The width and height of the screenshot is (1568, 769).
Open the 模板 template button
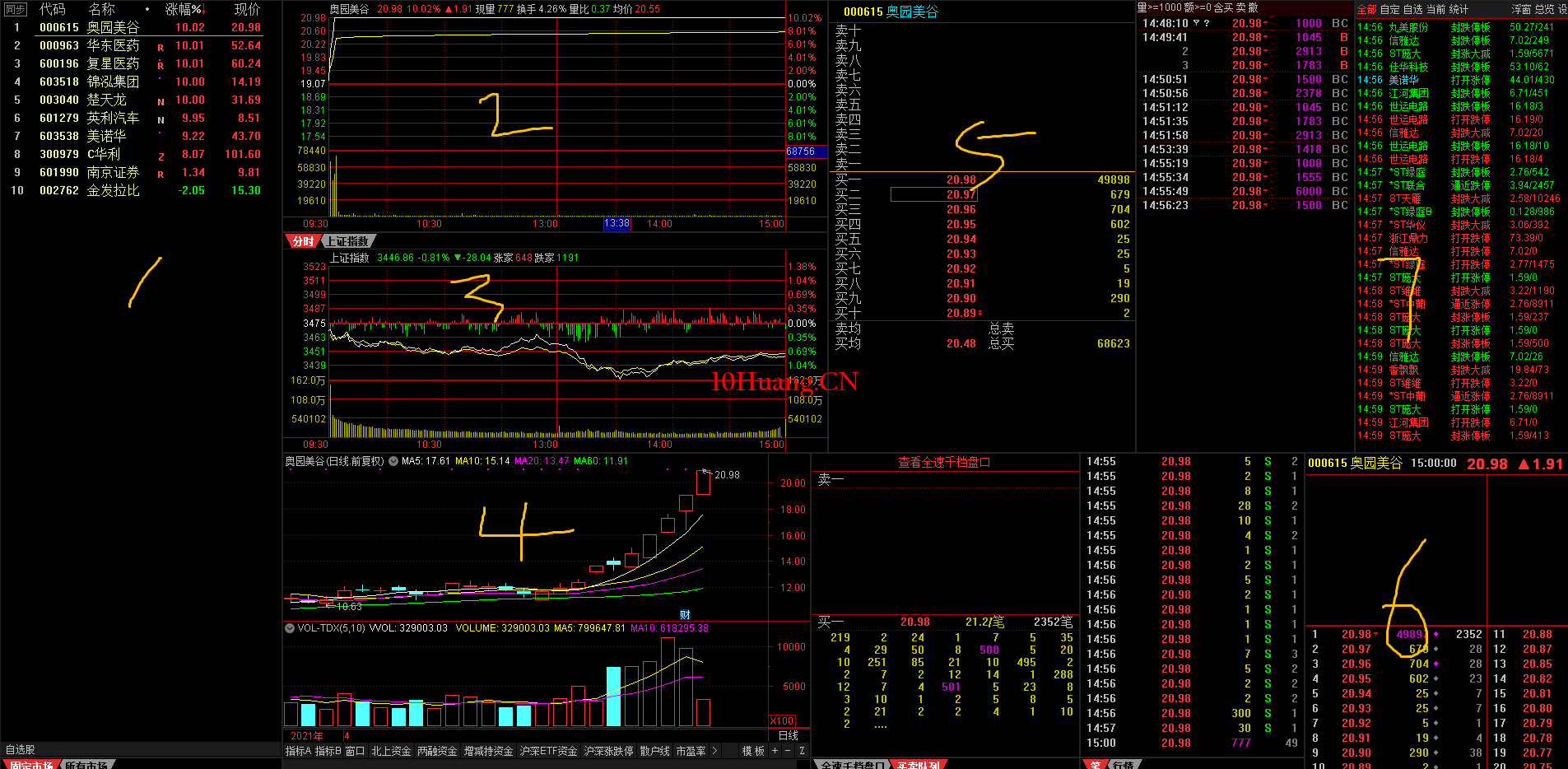click(x=753, y=751)
